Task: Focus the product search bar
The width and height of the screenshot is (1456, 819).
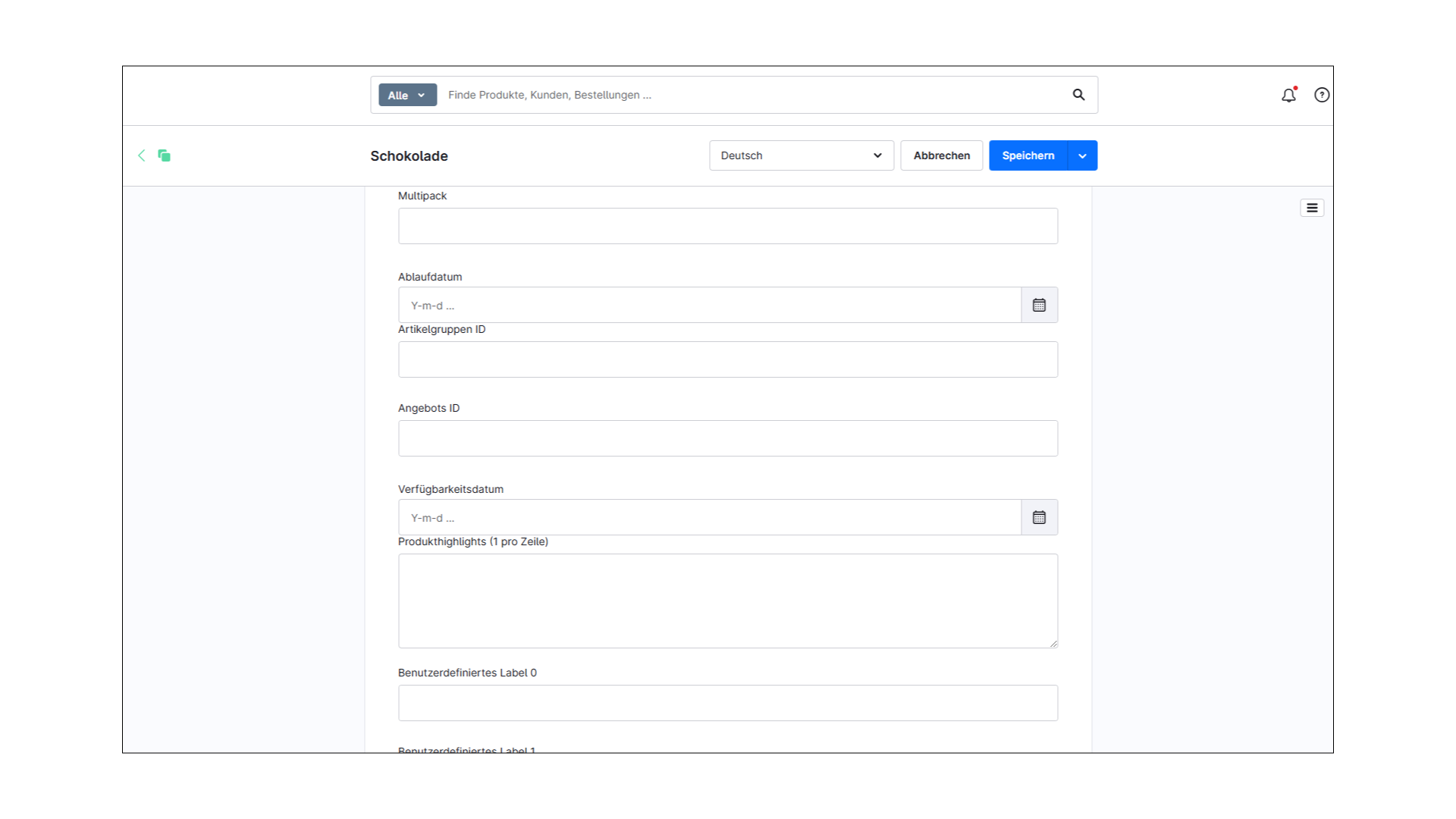Action: point(682,95)
